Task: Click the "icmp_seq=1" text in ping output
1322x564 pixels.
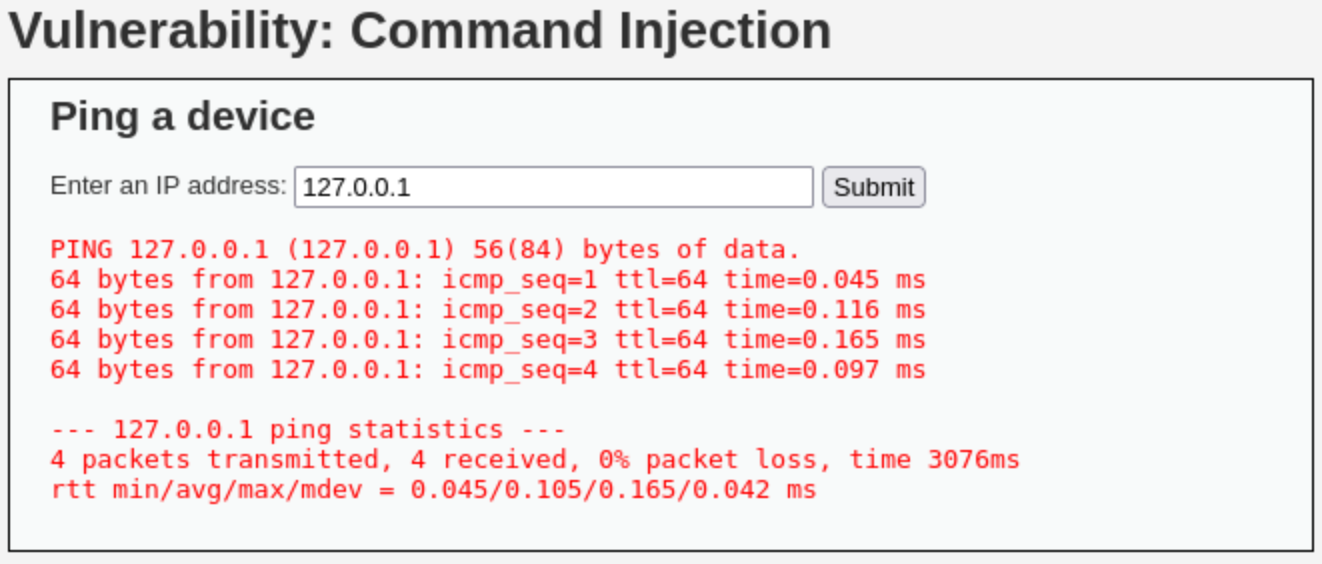Action: tap(521, 280)
